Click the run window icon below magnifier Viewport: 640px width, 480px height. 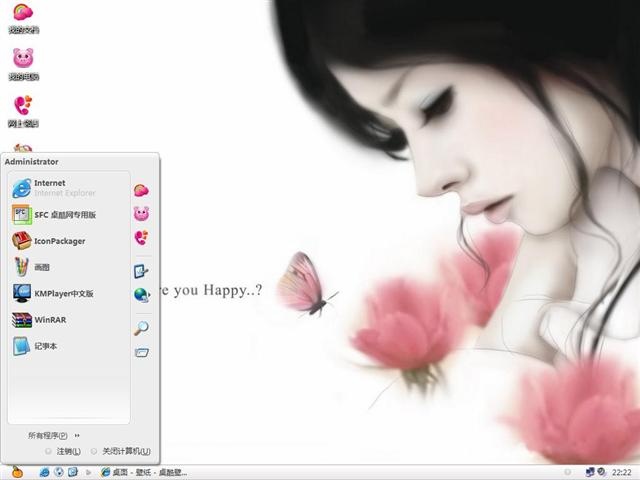pos(141,352)
